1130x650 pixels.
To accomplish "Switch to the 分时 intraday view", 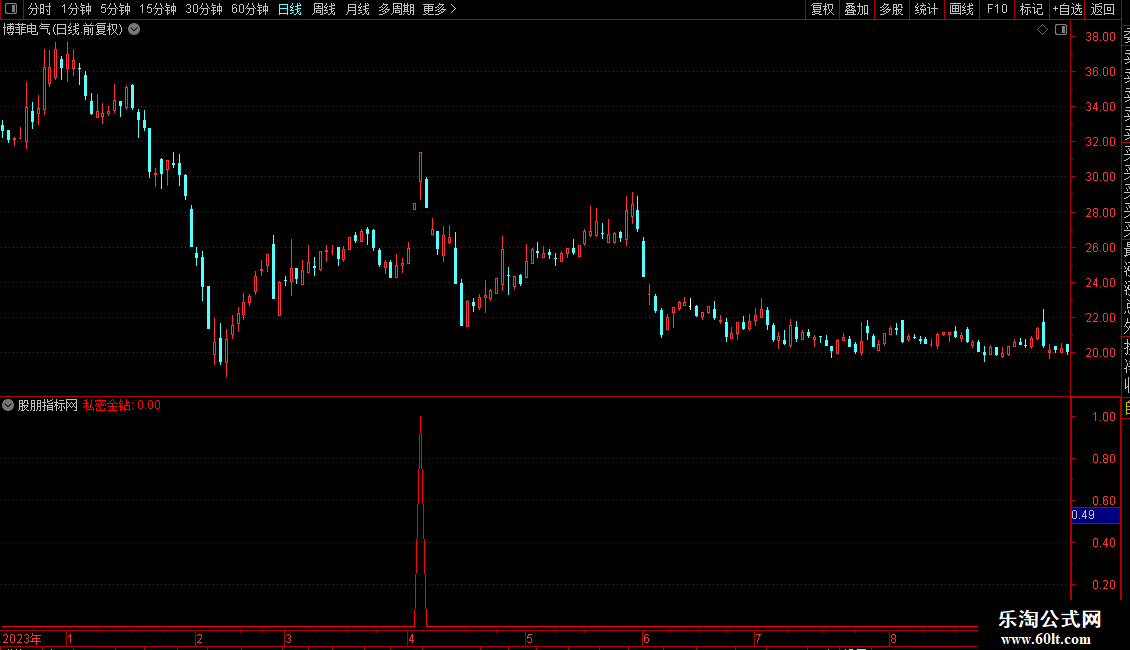I will (x=40, y=9).
